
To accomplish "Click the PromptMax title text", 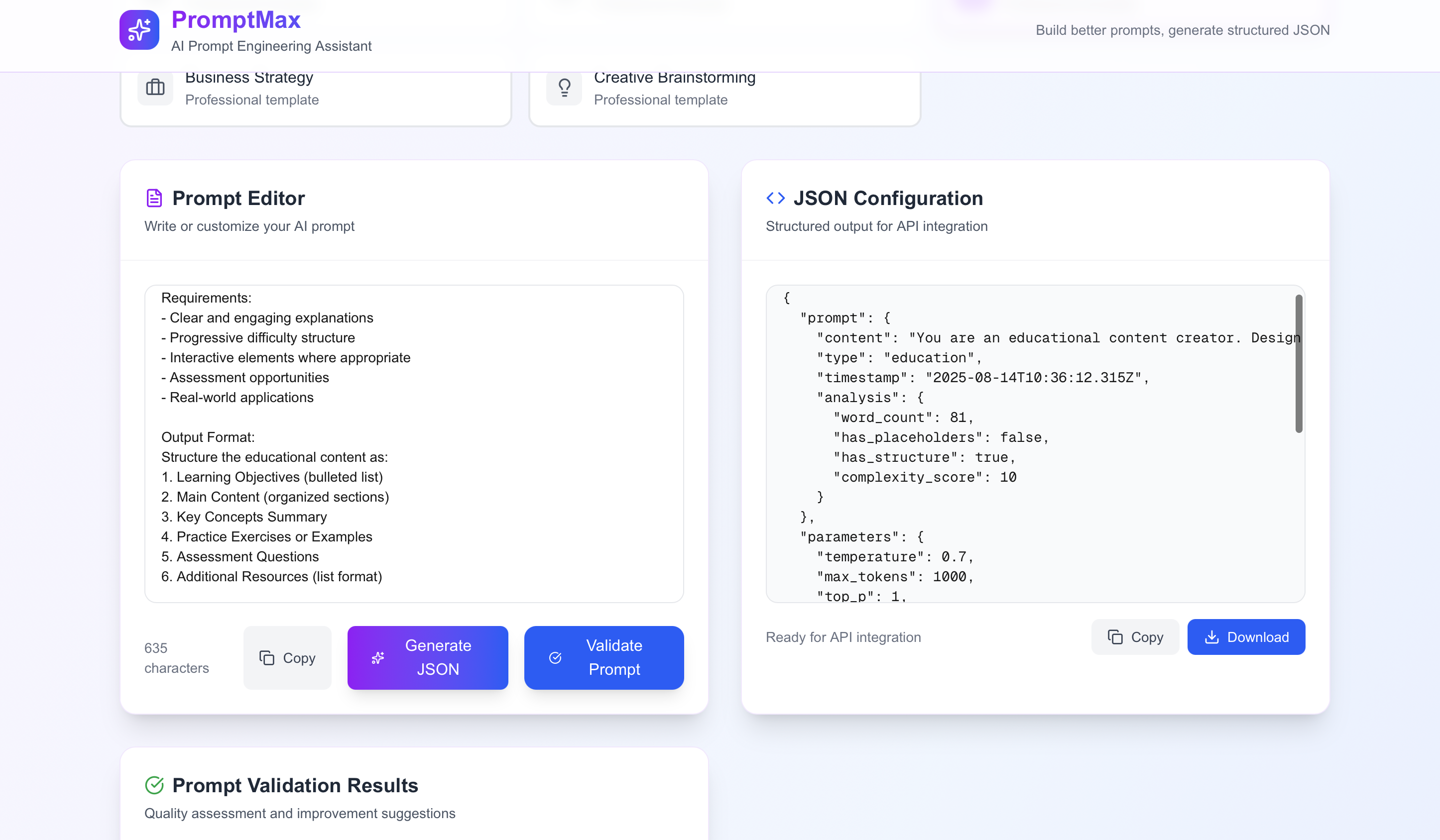I will (x=236, y=20).
